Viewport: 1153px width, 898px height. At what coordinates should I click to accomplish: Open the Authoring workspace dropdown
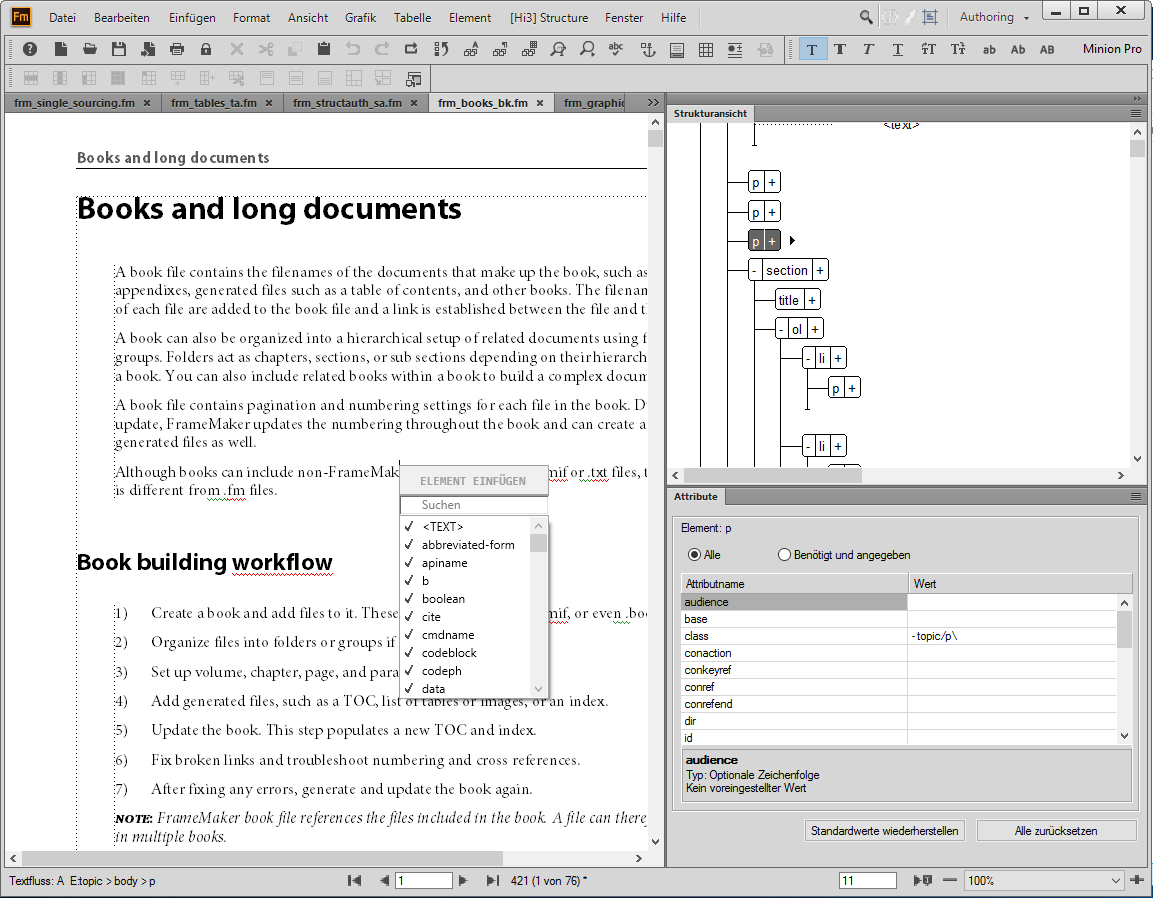[x=994, y=17]
